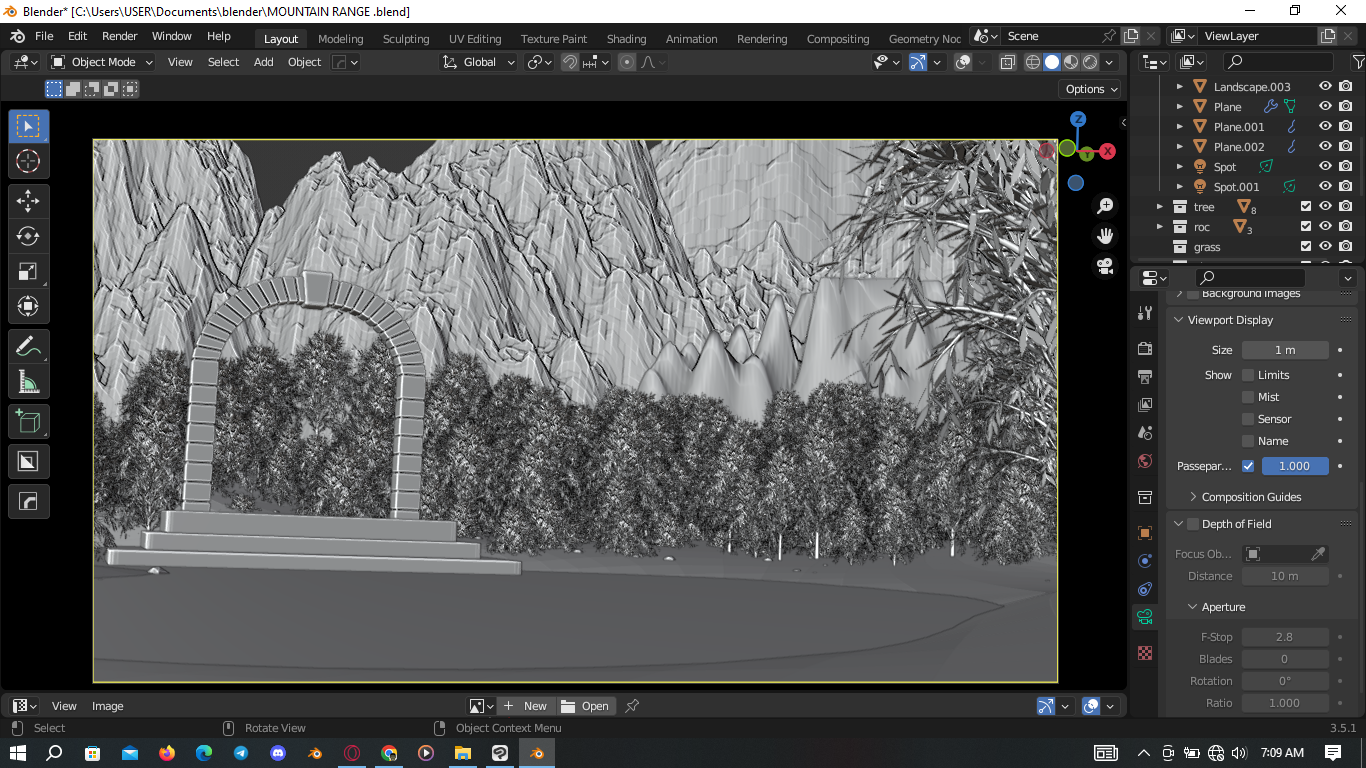The image size is (1366, 768).
Task: Open the Render menu
Action: (120, 36)
